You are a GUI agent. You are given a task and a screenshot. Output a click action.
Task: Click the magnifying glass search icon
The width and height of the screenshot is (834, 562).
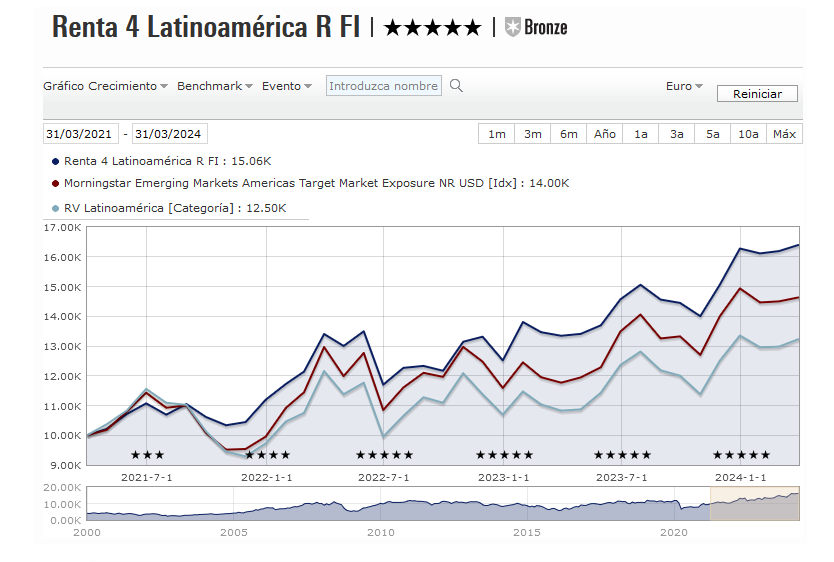pyautogui.click(x=456, y=86)
